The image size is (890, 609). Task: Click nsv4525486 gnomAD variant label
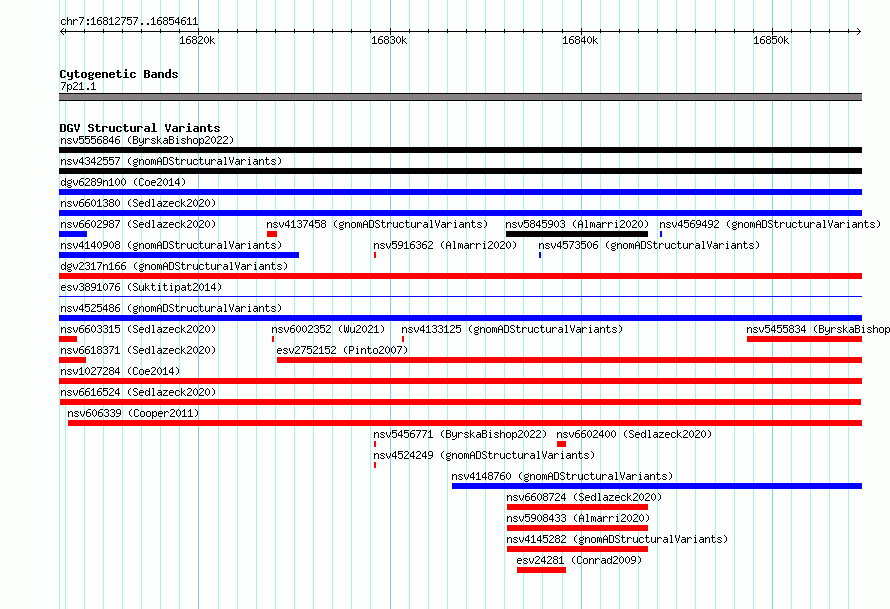click(171, 308)
